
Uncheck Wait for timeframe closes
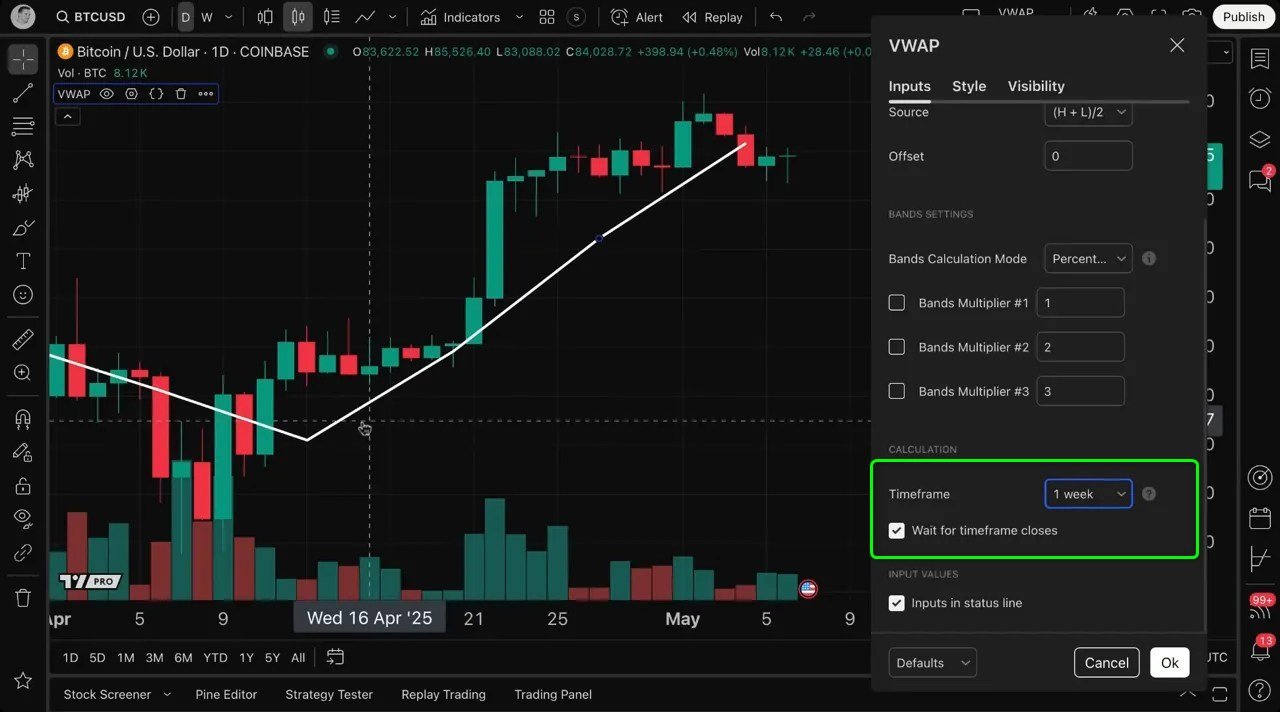(x=897, y=531)
